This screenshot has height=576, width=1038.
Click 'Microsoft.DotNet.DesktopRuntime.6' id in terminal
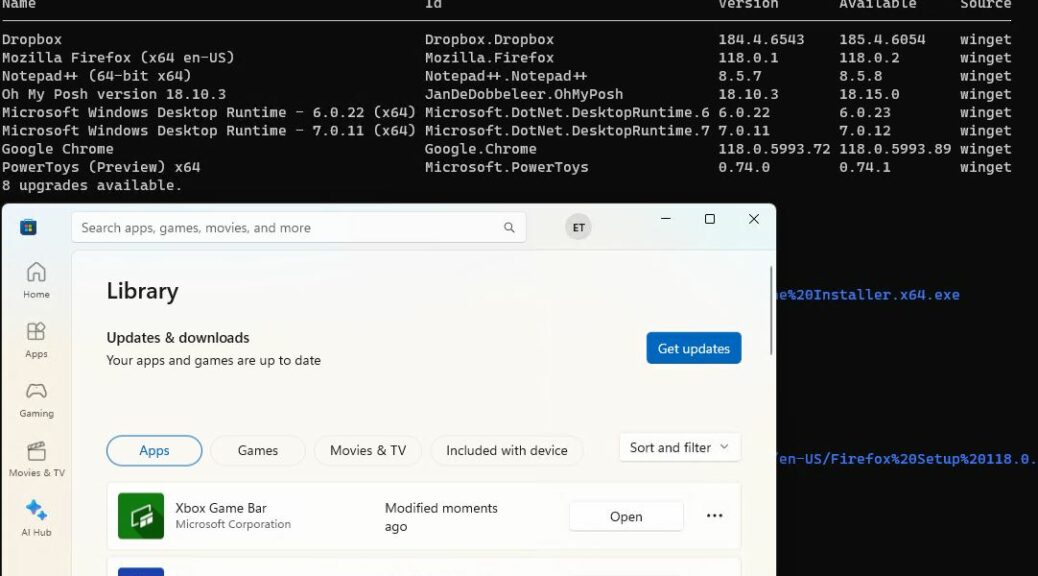tap(567, 113)
